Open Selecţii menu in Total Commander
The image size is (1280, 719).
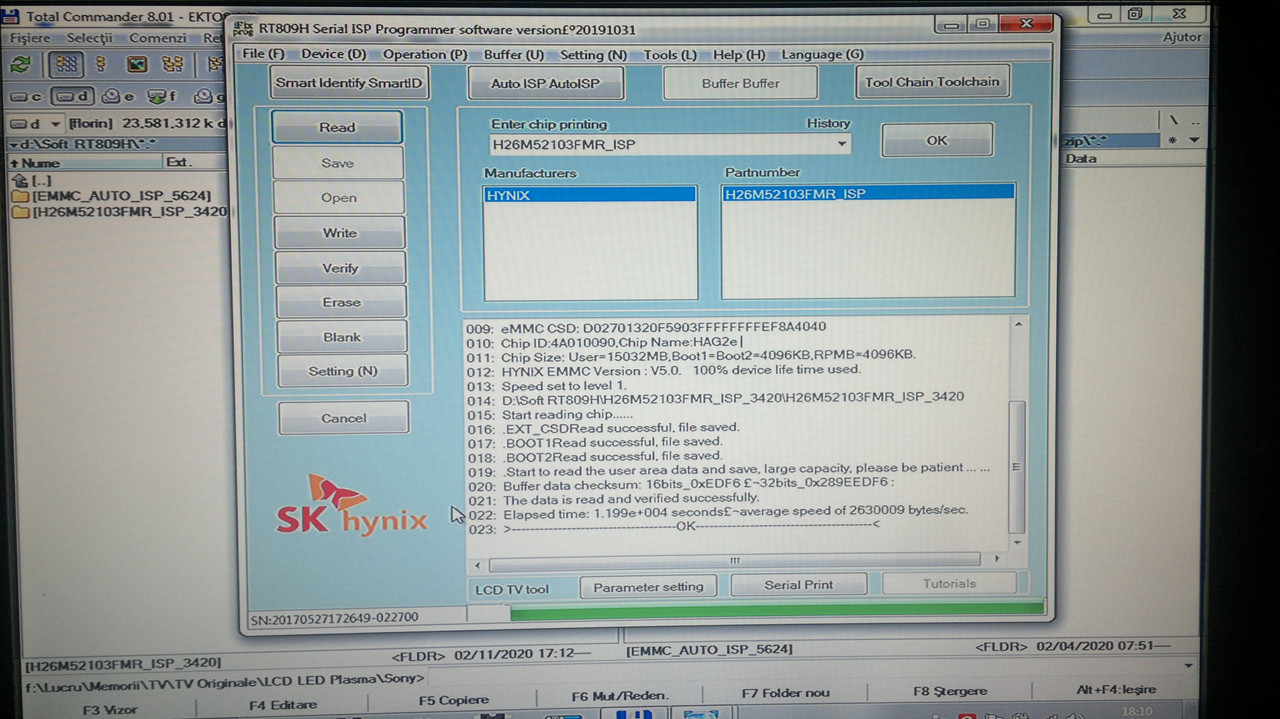pos(89,38)
